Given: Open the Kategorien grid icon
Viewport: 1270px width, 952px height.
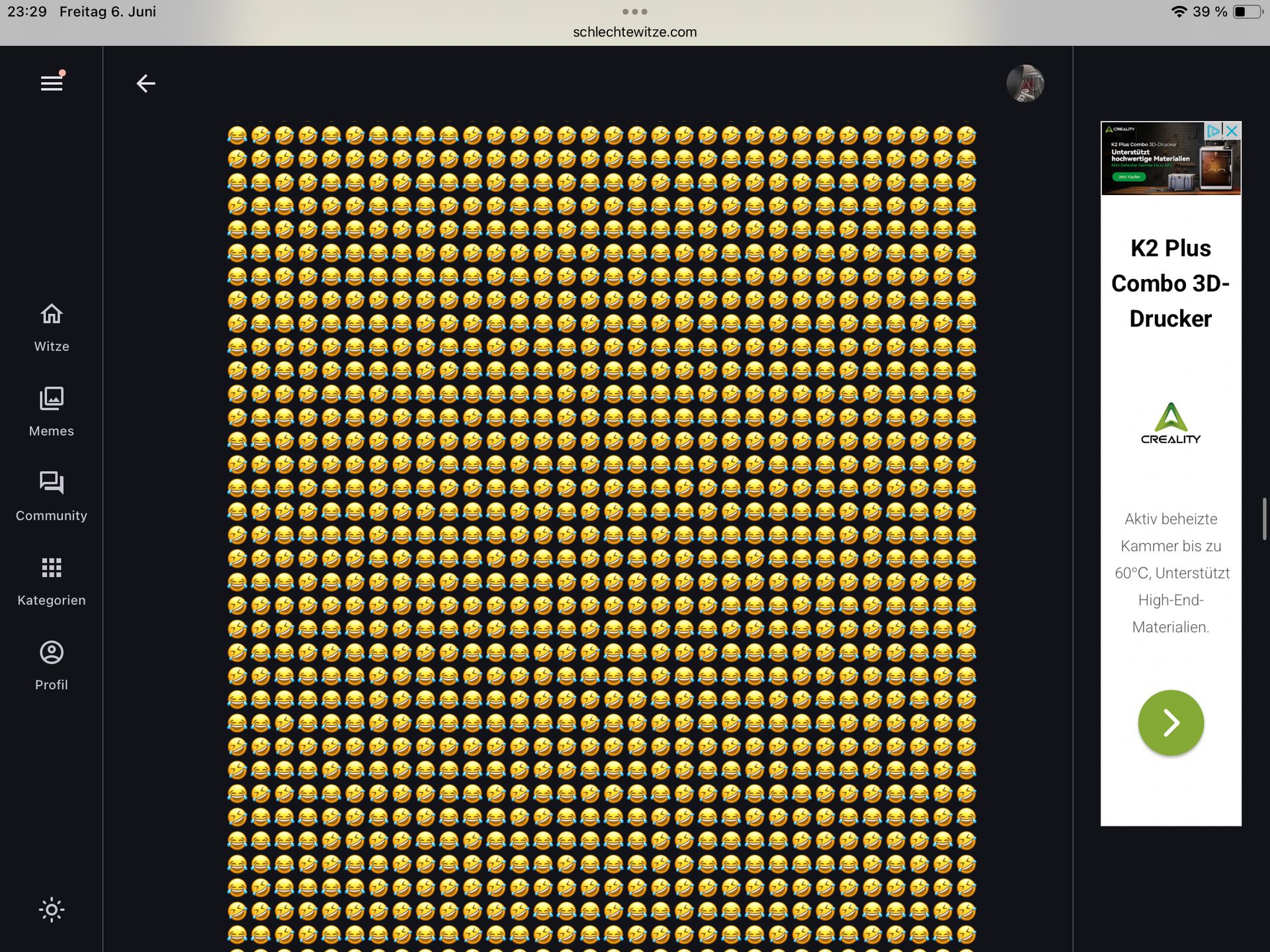Looking at the screenshot, I should point(52,568).
